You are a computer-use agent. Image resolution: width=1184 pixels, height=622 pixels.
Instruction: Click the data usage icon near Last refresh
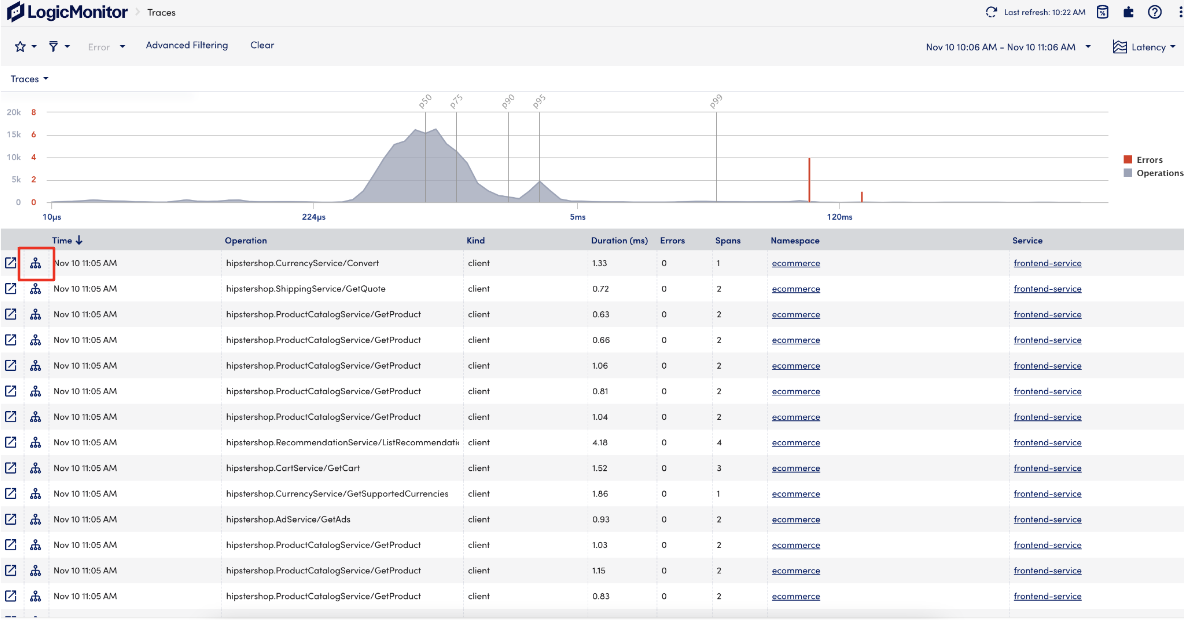[1103, 12]
